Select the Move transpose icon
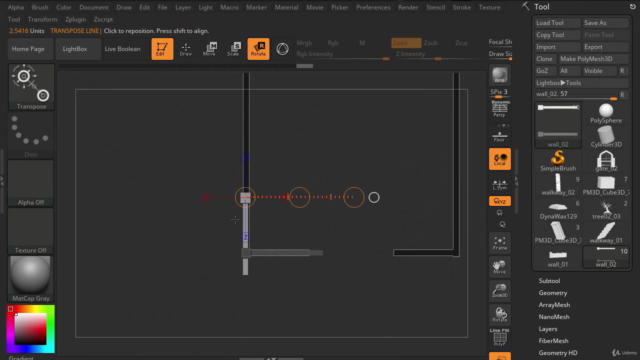 [x=209, y=49]
